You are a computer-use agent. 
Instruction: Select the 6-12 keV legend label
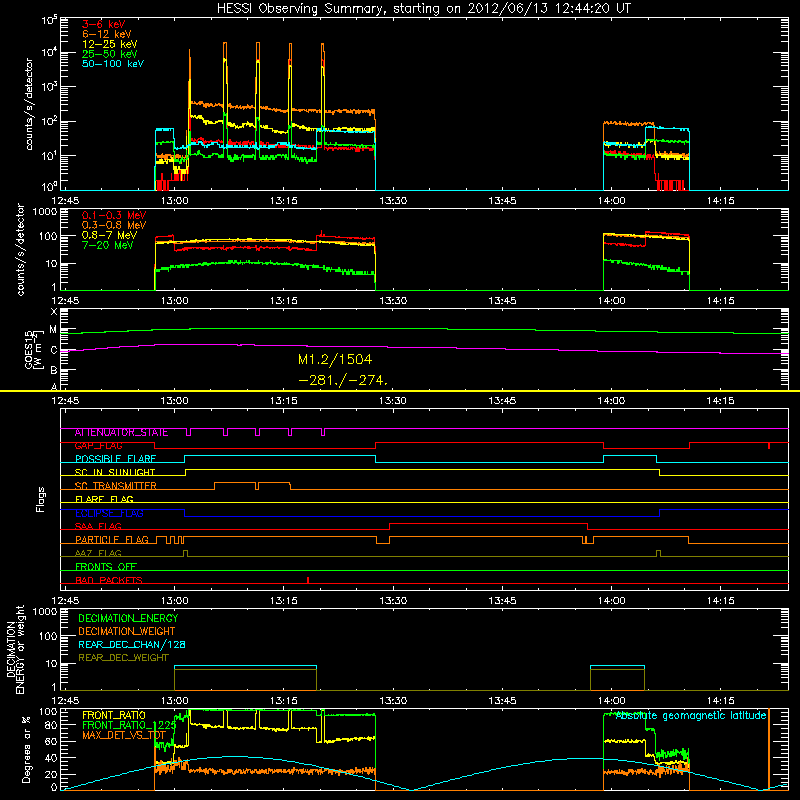click(x=106, y=34)
